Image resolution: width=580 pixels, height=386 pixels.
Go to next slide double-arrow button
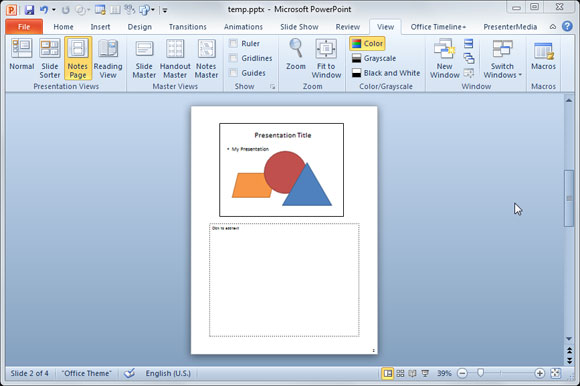569,360
